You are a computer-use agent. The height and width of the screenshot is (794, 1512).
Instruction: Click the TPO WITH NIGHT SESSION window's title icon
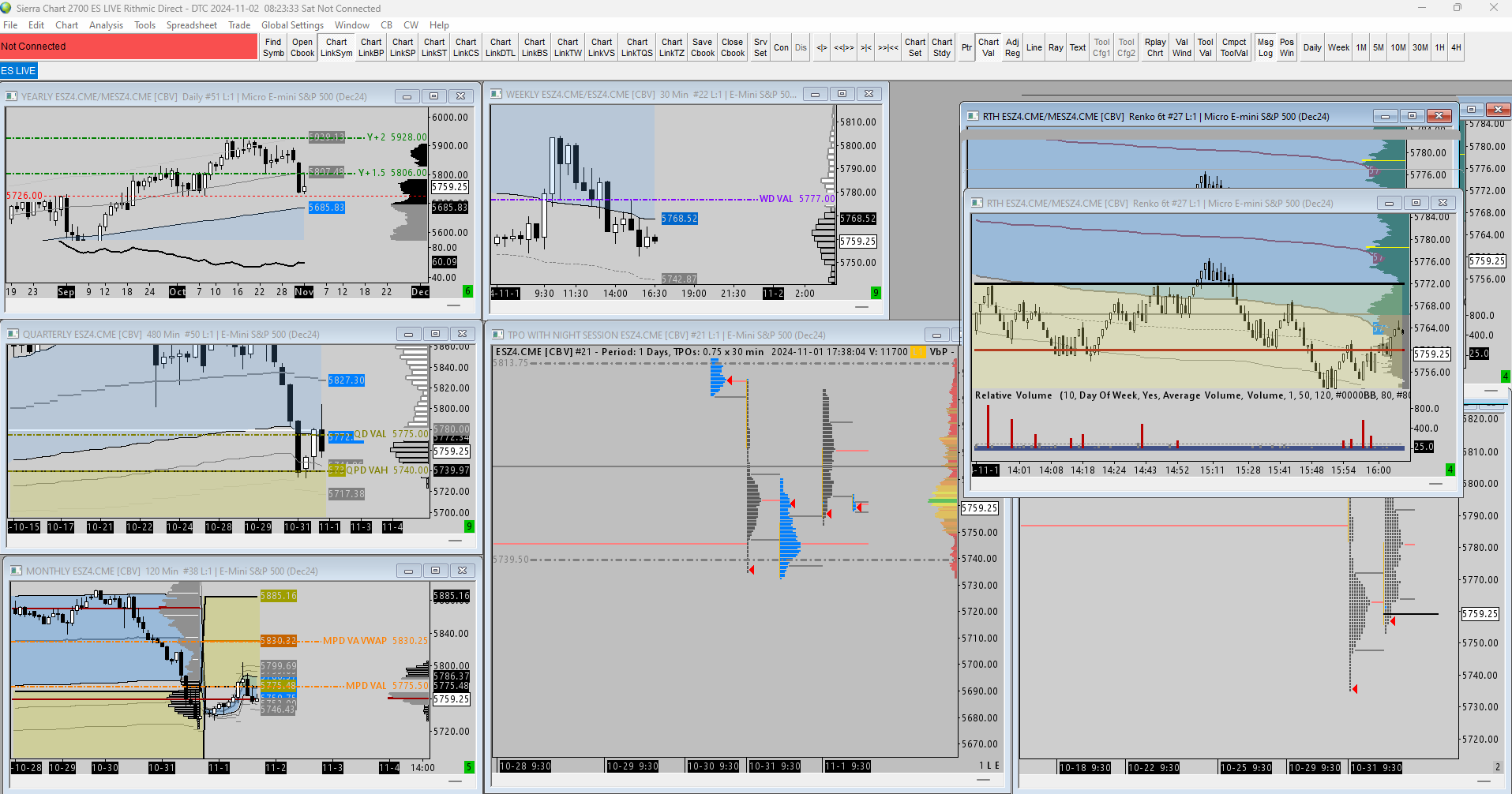click(x=498, y=335)
